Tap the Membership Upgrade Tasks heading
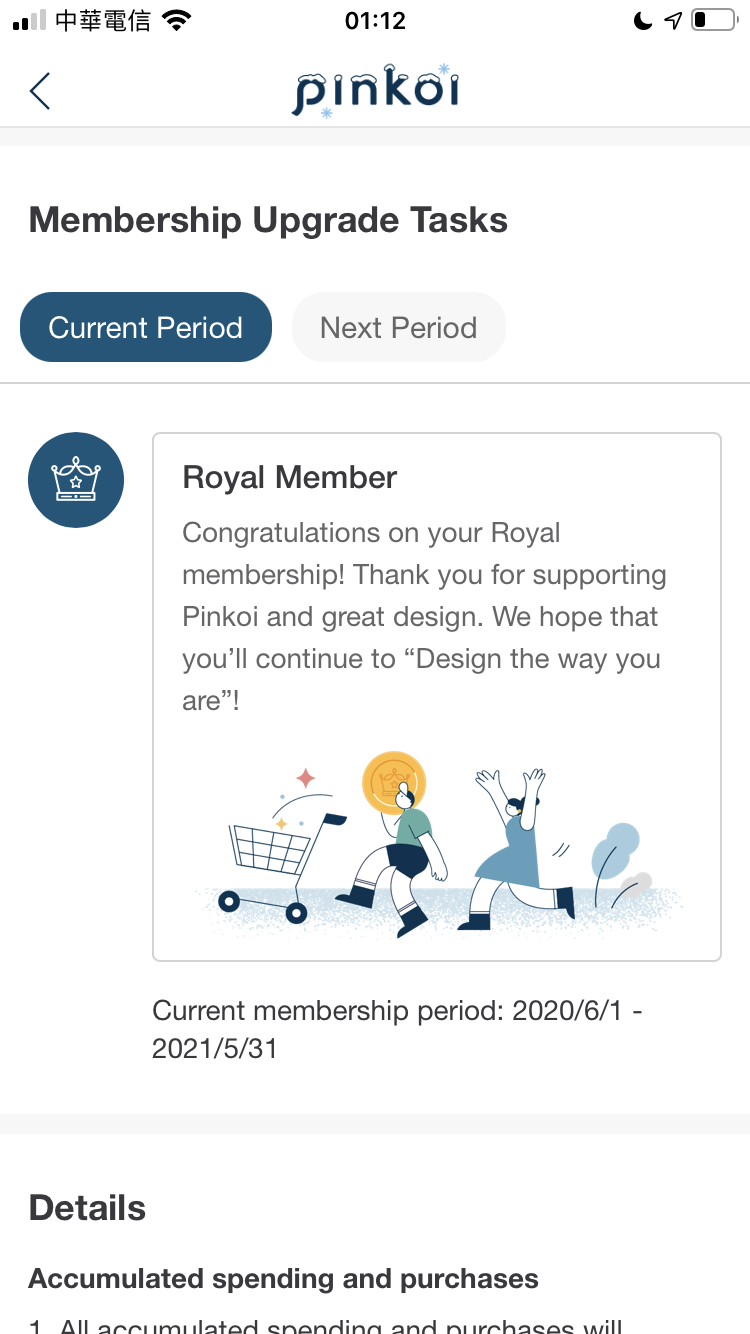 [x=268, y=220]
